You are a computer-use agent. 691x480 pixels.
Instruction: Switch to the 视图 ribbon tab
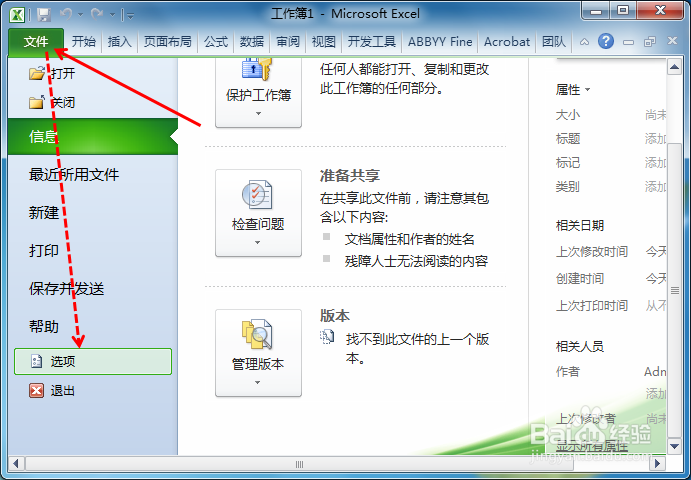[x=323, y=42]
